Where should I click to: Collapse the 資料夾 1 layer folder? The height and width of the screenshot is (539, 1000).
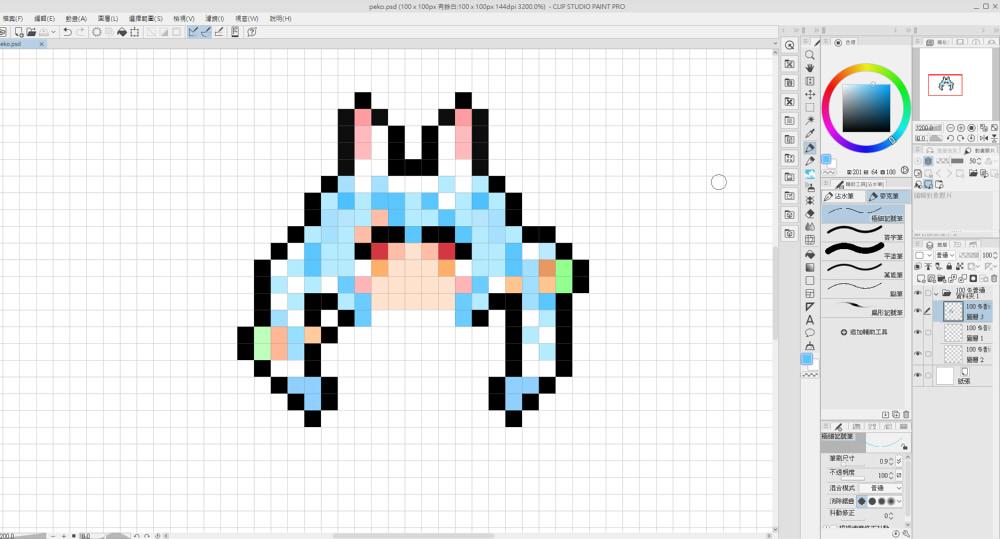[937, 294]
